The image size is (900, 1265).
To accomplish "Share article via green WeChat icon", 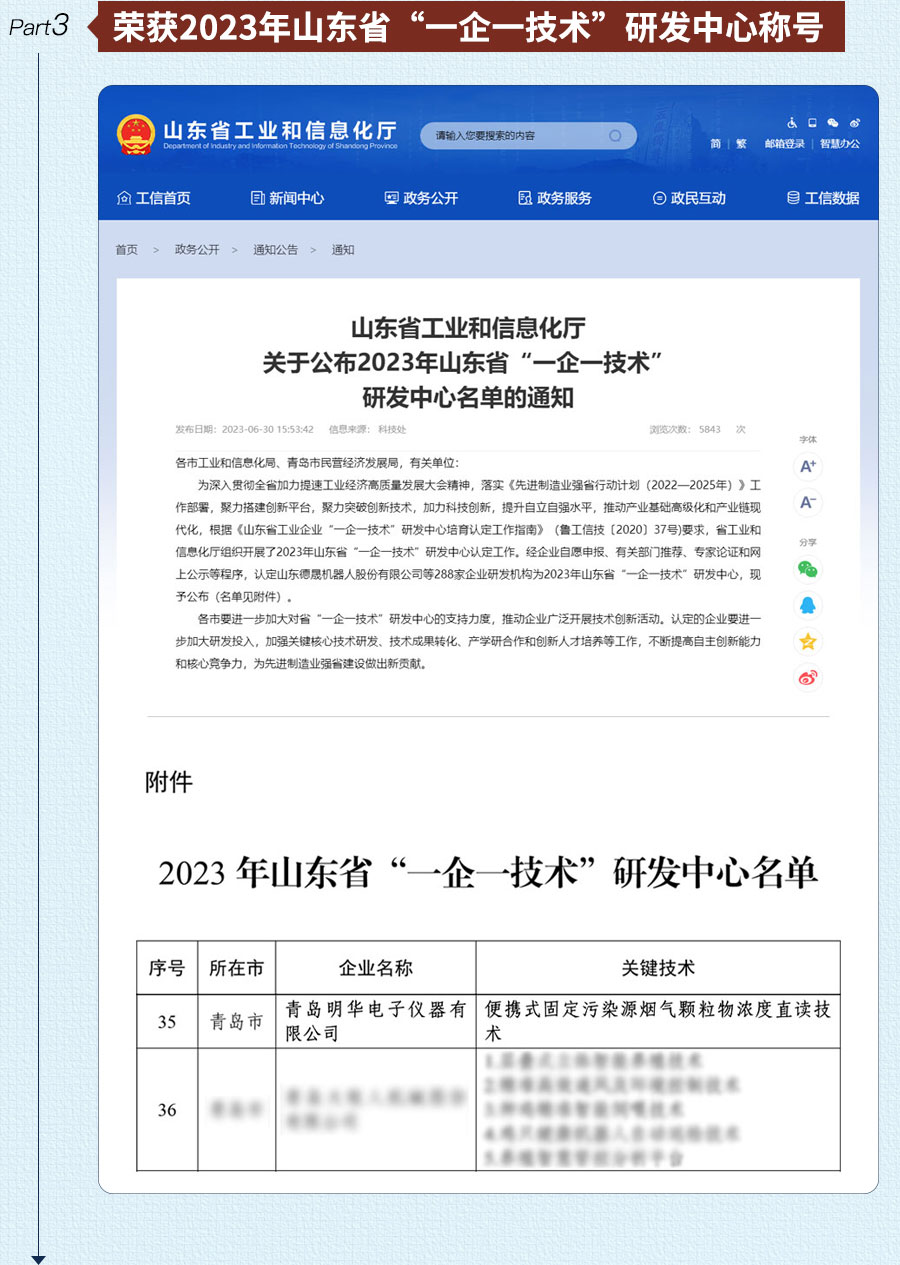I will [x=807, y=569].
